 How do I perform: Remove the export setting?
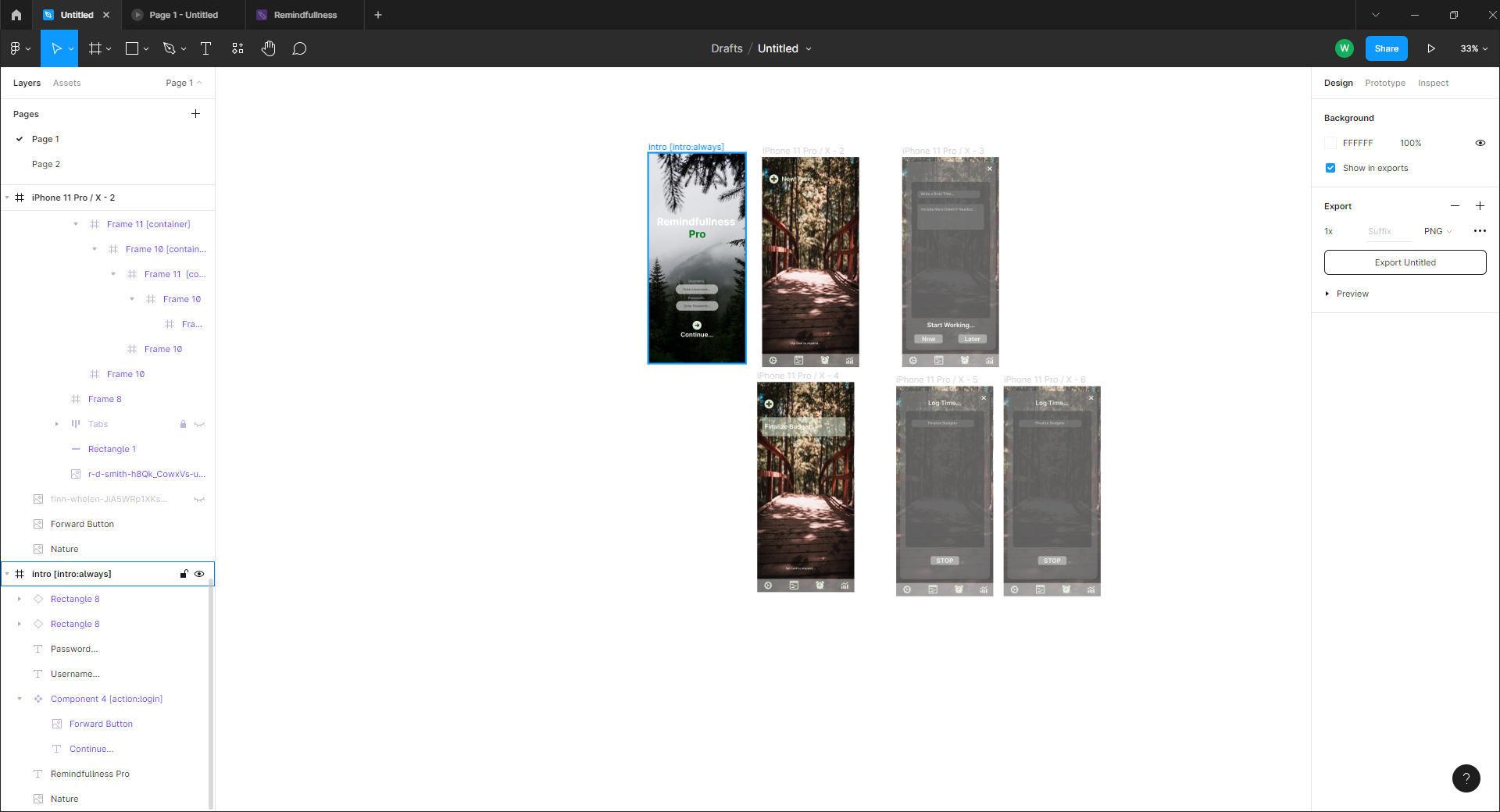[x=1455, y=206]
